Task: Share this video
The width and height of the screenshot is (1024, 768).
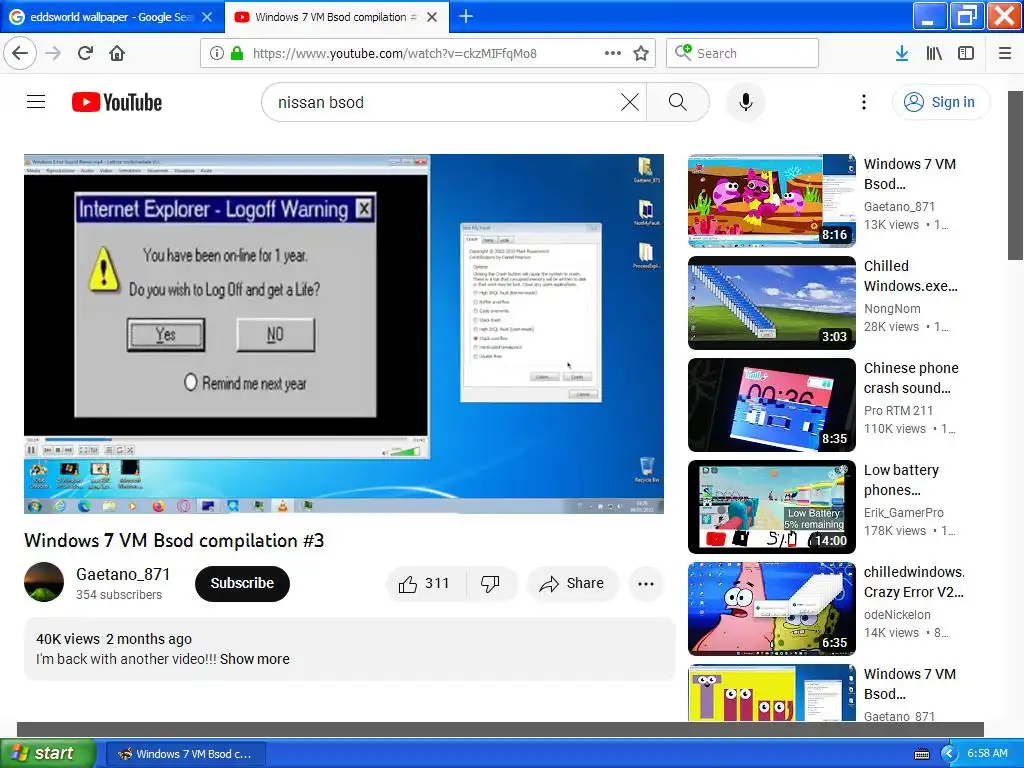Action: (571, 583)
